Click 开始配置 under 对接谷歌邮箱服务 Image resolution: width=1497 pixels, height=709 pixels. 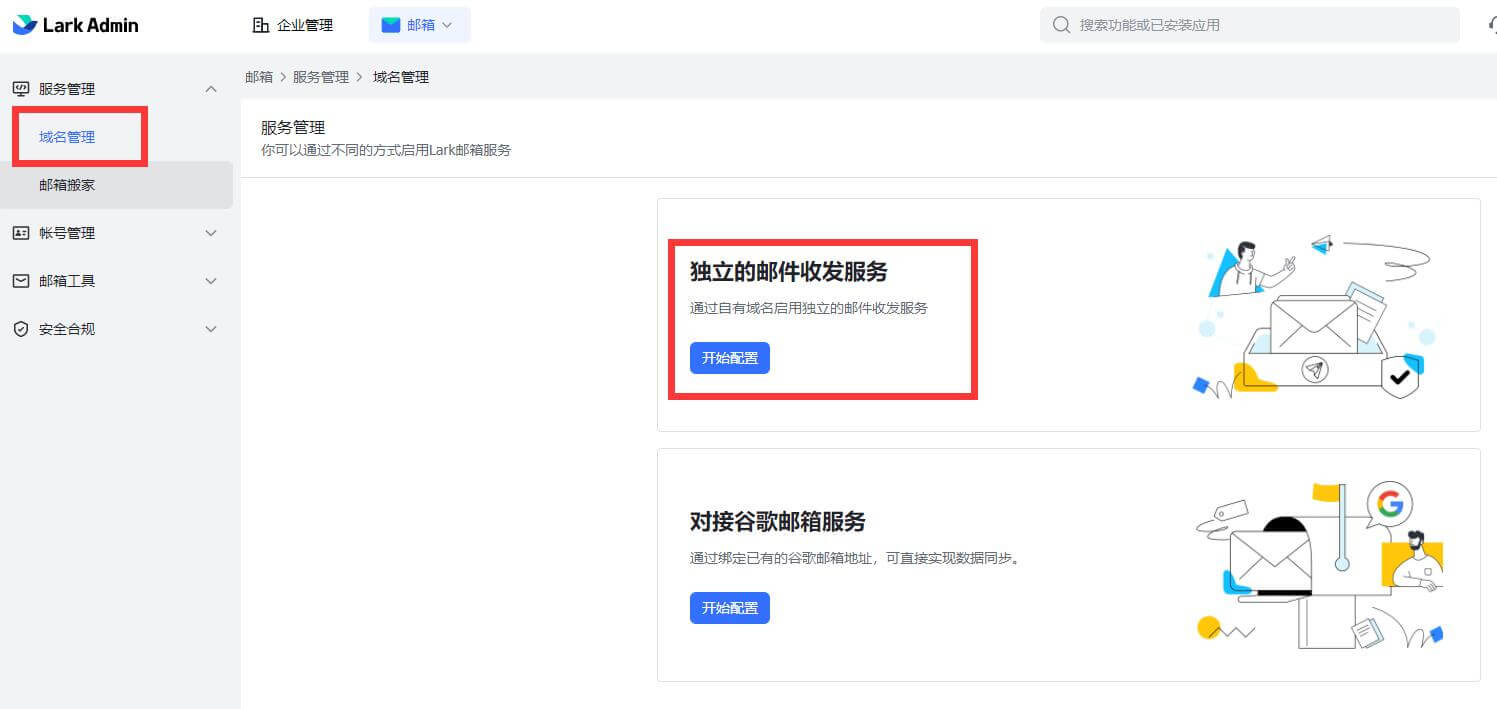pos(729,608)
